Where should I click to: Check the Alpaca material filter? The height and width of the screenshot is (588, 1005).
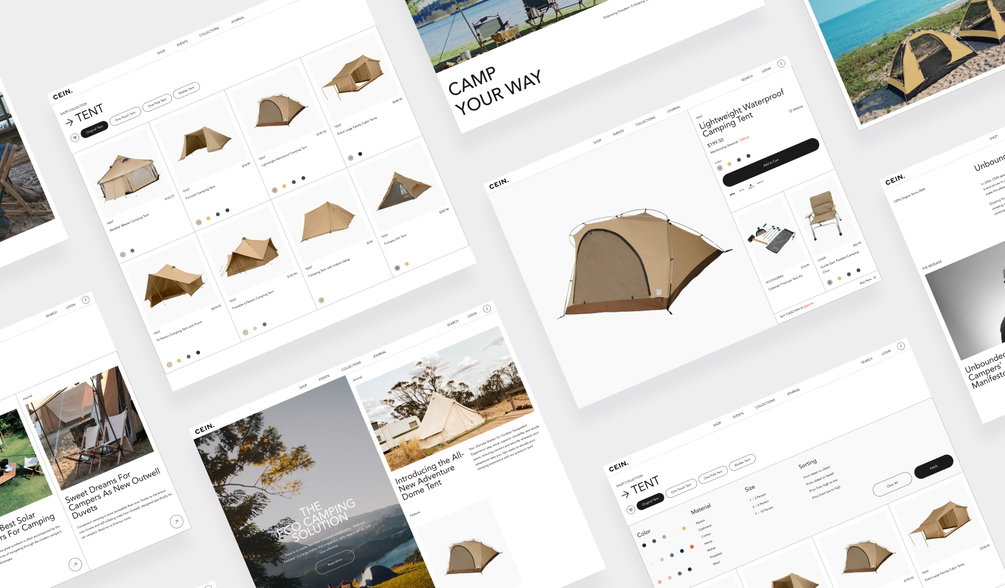pyautogui.click(x=700, y=522)
